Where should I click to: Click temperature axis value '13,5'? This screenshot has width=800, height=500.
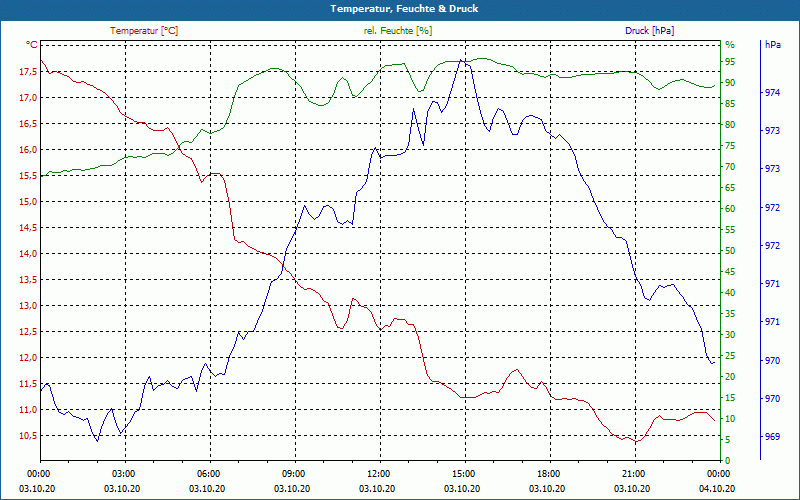tap(28, 280)
